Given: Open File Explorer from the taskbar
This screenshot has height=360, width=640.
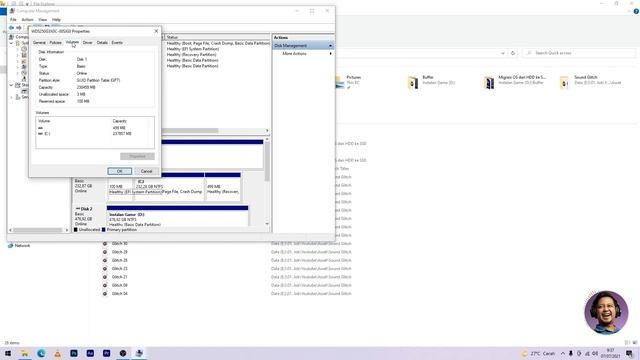Looking at the screenshot, I should click(24, 353).
